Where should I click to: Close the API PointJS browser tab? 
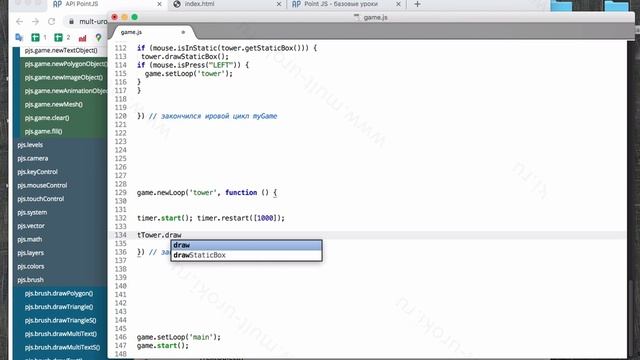[159, 4]
